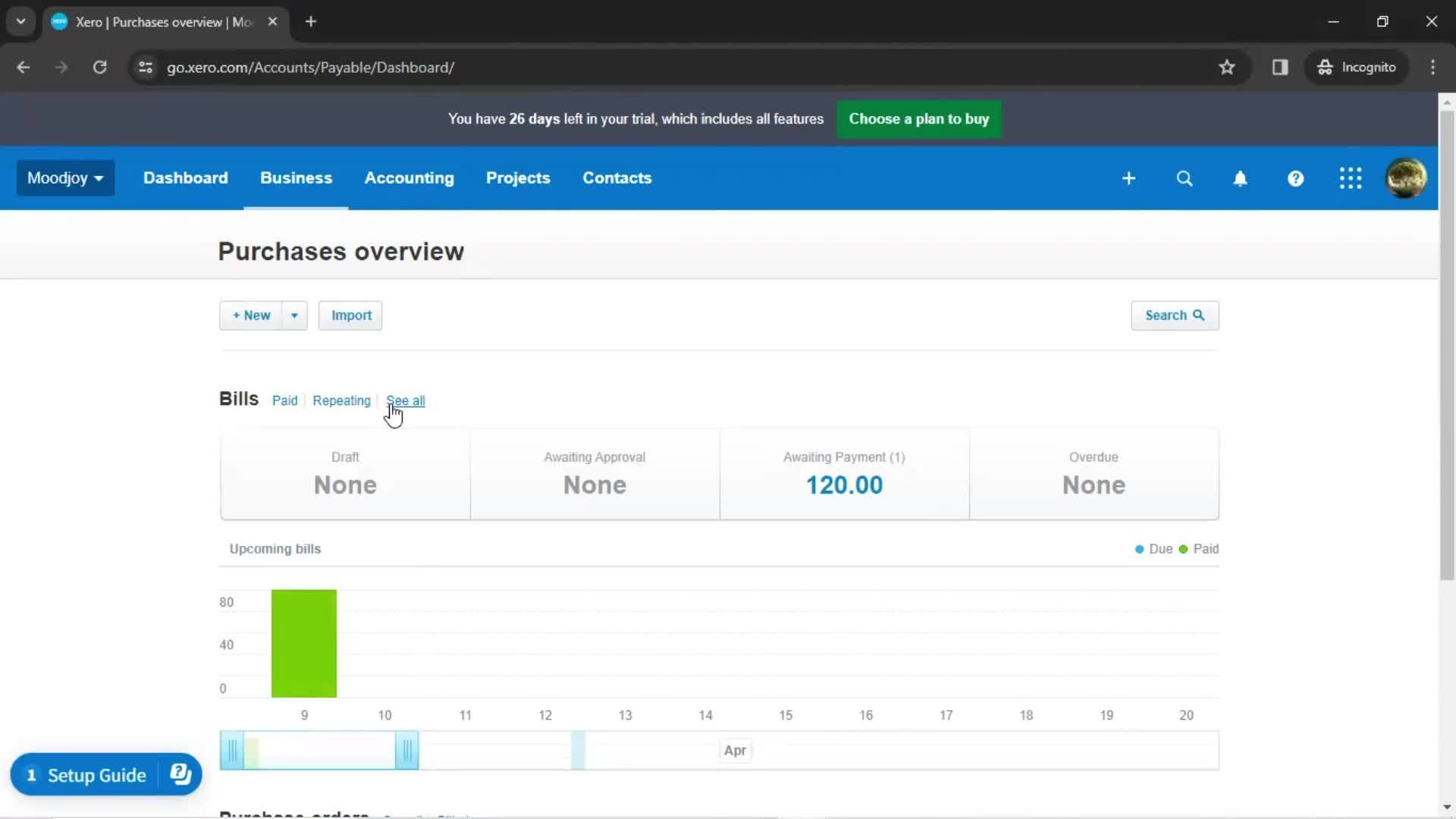Open the Awaiting Approval bills panel
The image size is (1456, 819).
[x=595, y=475]
